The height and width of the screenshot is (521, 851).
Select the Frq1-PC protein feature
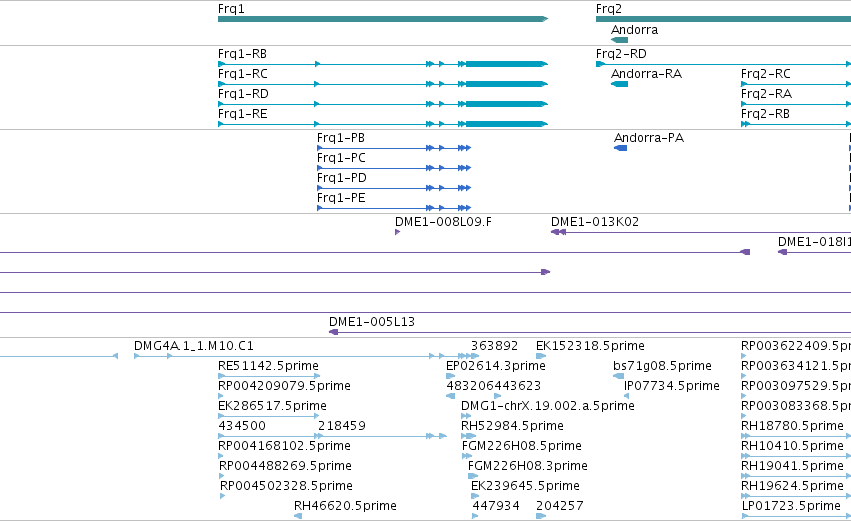tap(394, 168)
